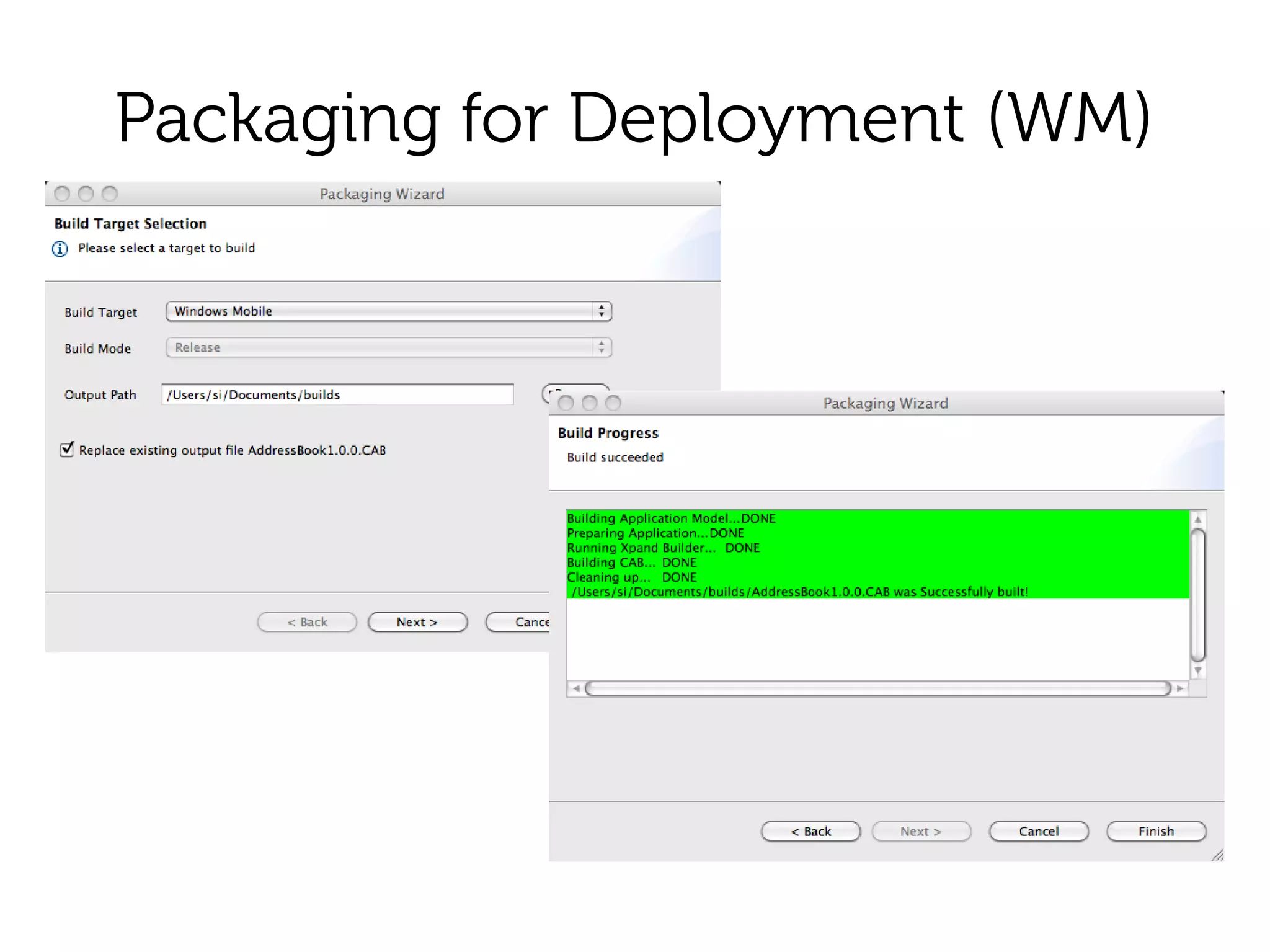Click the build log scroll right arrow
Screen dimensions: 1270x952
pos(1180,688)
